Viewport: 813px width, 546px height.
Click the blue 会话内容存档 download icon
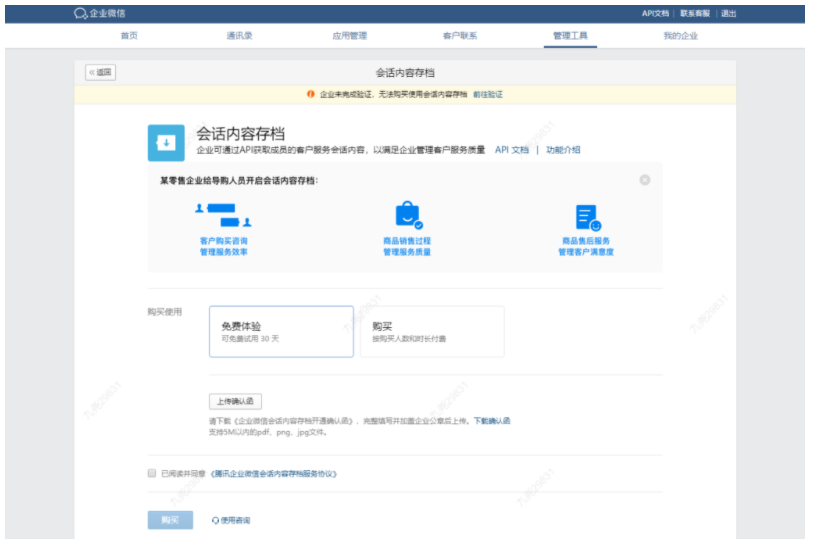click(x=166, y=143)
